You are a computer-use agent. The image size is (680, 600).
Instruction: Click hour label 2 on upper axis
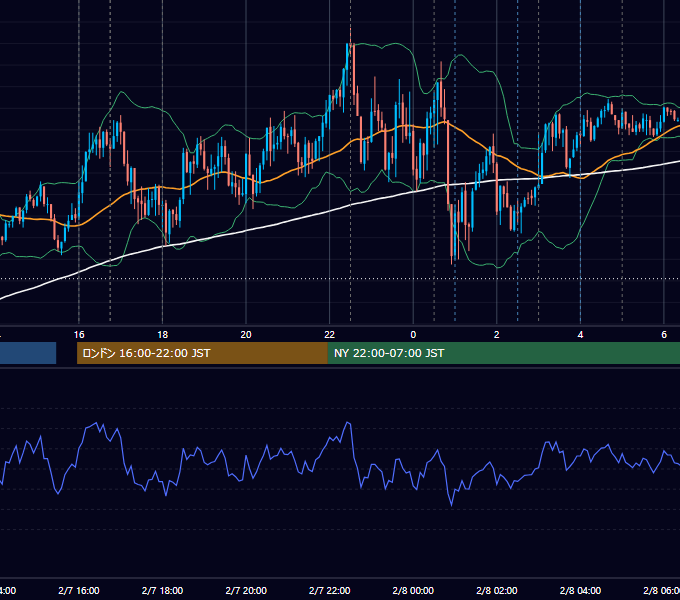(497, 335)
